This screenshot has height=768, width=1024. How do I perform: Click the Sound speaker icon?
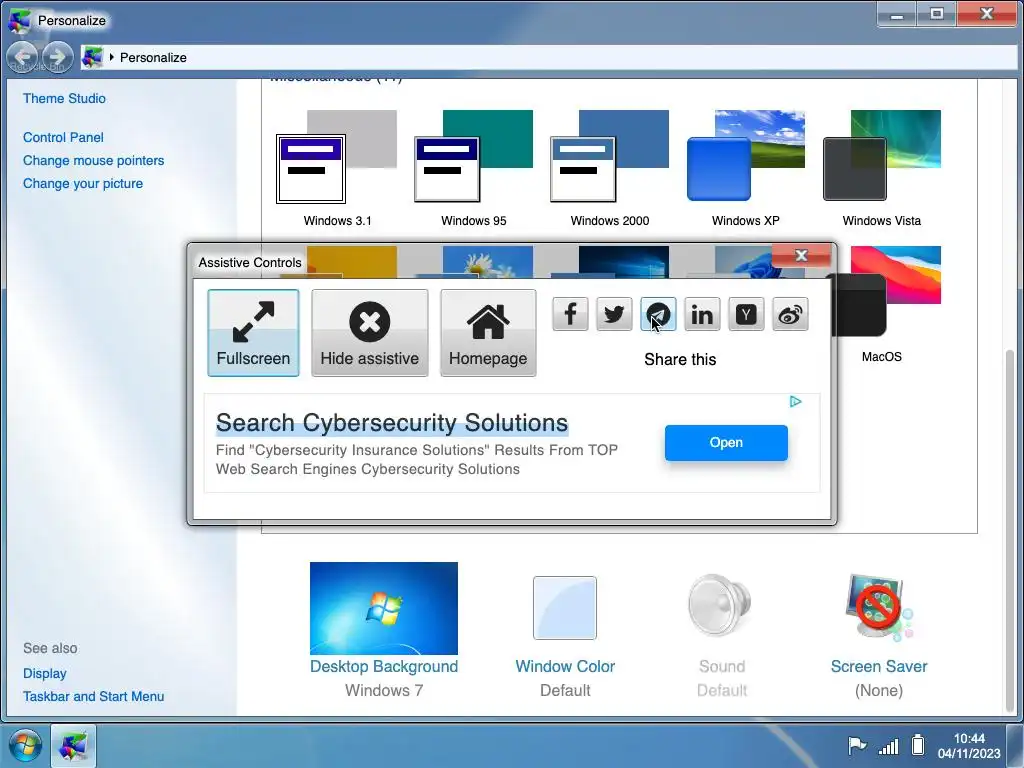coord(721,605)
